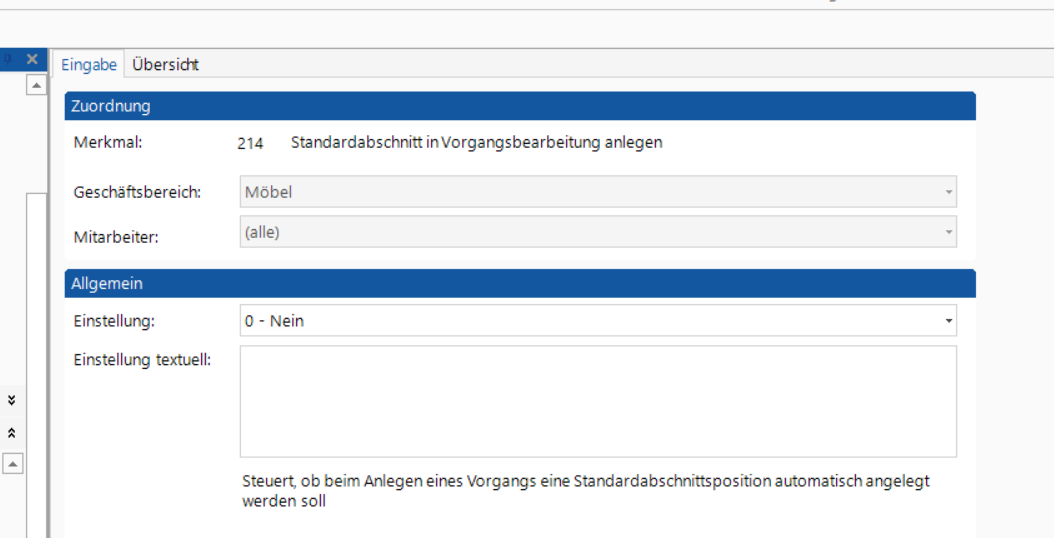The height and width of the screenshot is (538, 1054).
Task: Open the Übersicht tab
Action: pos(166,65)
